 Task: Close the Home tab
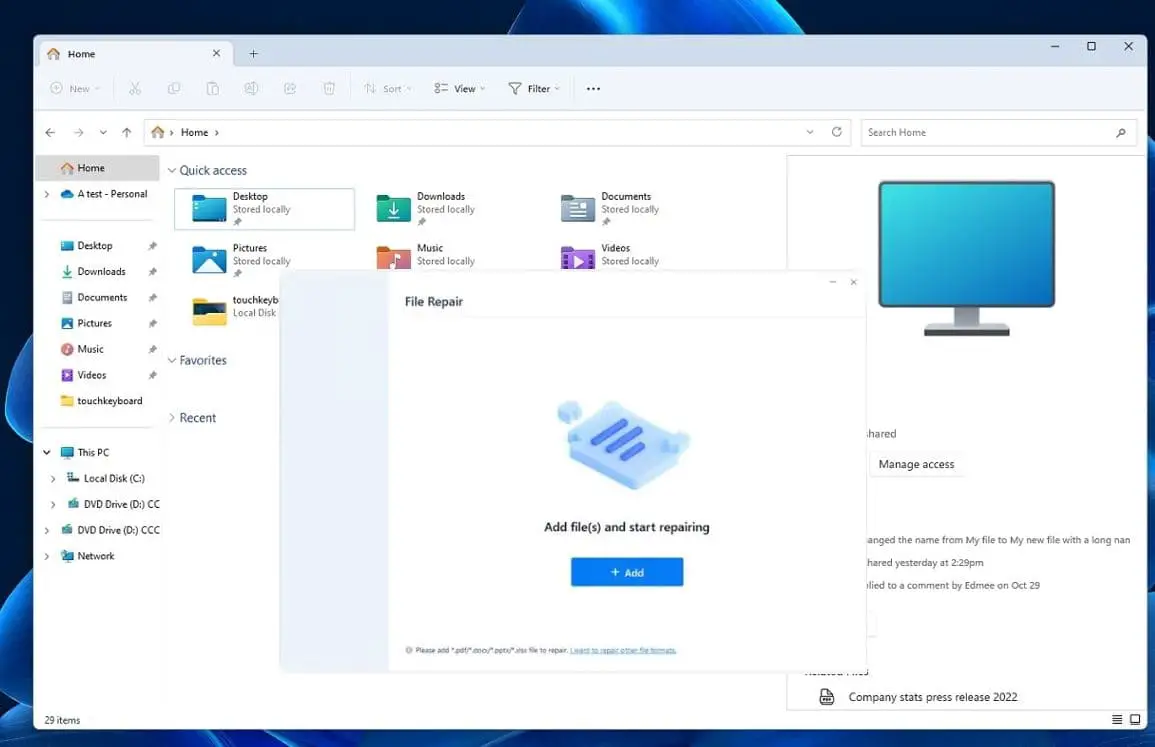point(216,53)
